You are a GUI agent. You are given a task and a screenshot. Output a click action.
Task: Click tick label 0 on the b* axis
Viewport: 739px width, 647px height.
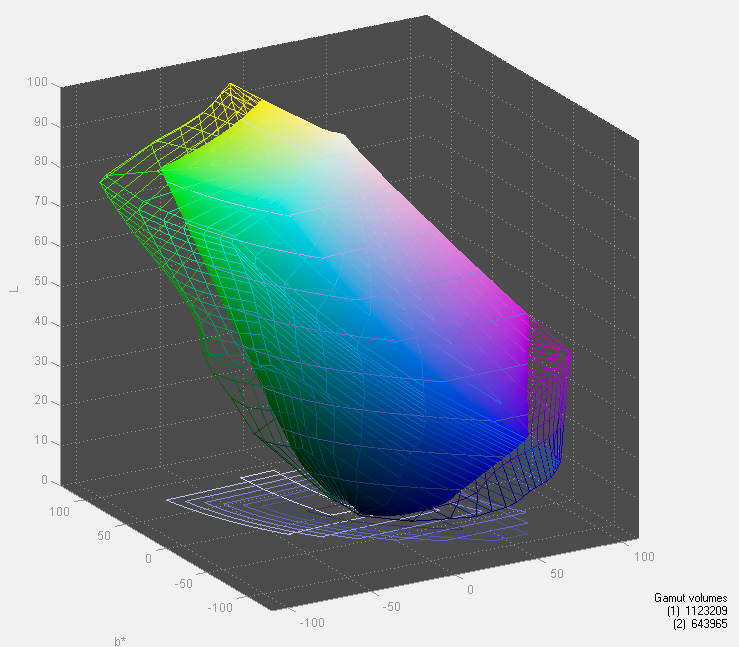[x=148, y=559]
